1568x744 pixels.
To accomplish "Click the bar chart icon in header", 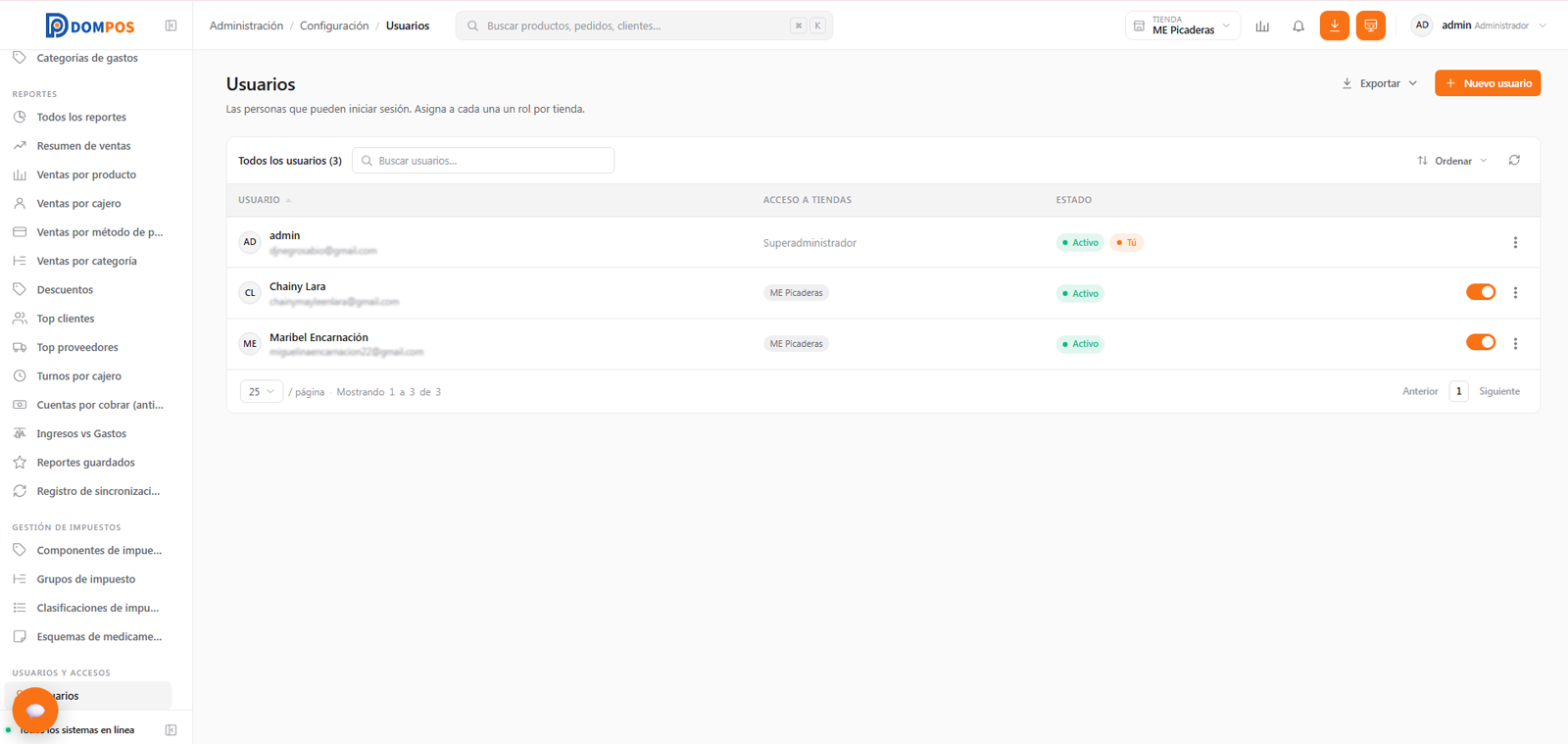I will point(1262,26).
